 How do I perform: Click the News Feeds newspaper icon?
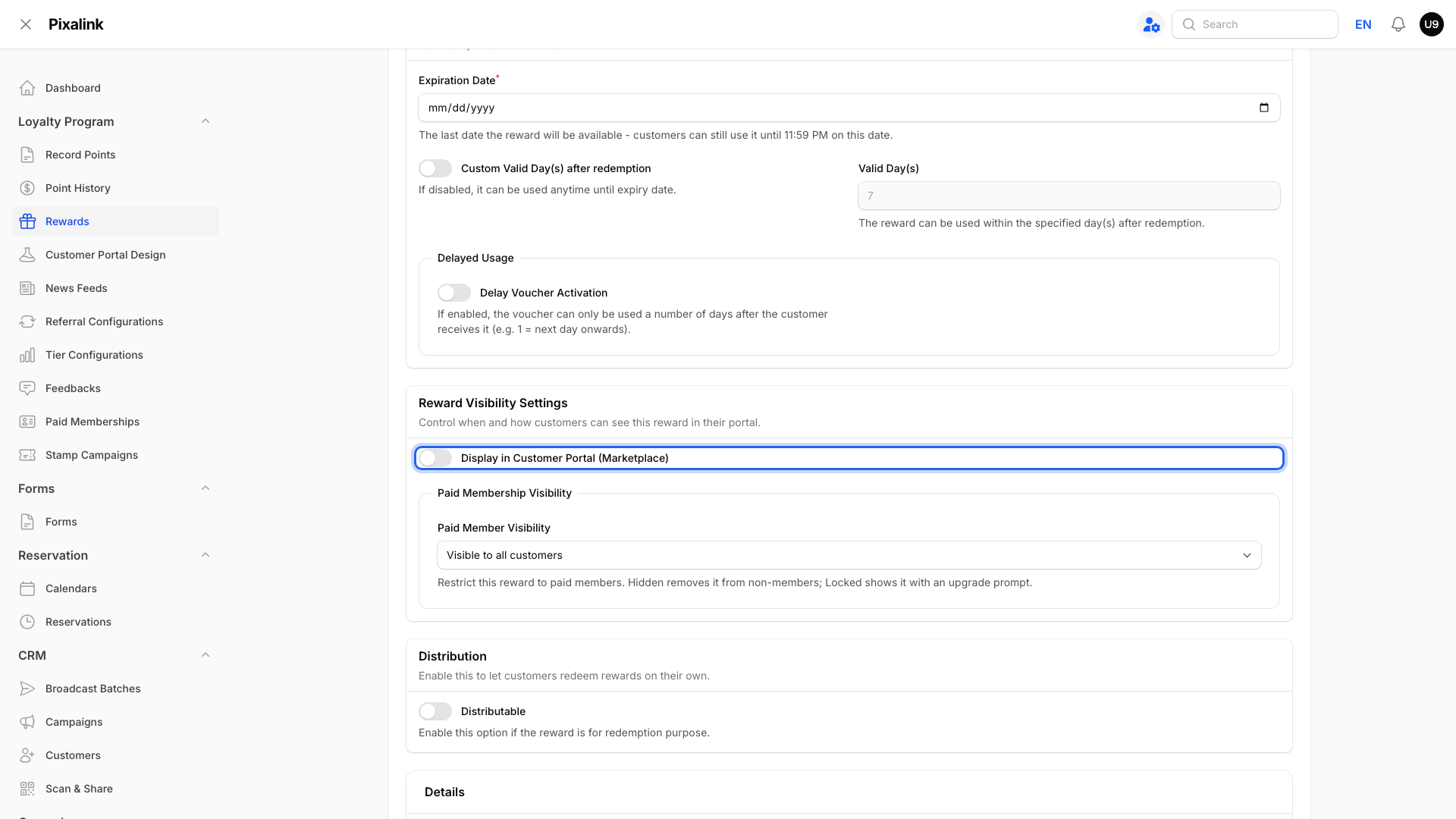click(27, 288)
